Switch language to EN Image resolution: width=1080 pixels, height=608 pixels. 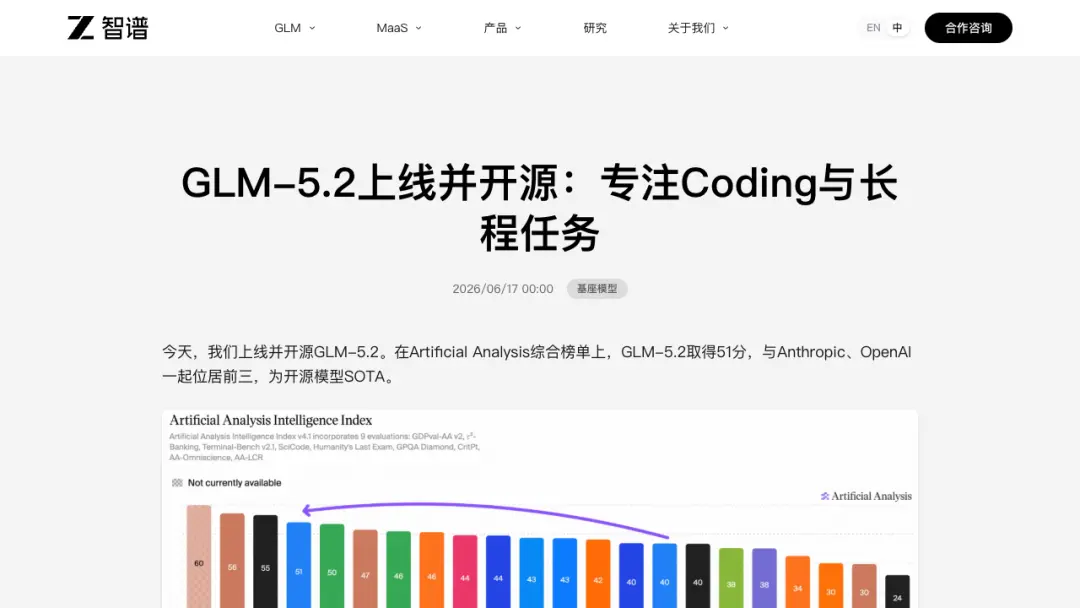click(873, 28)
